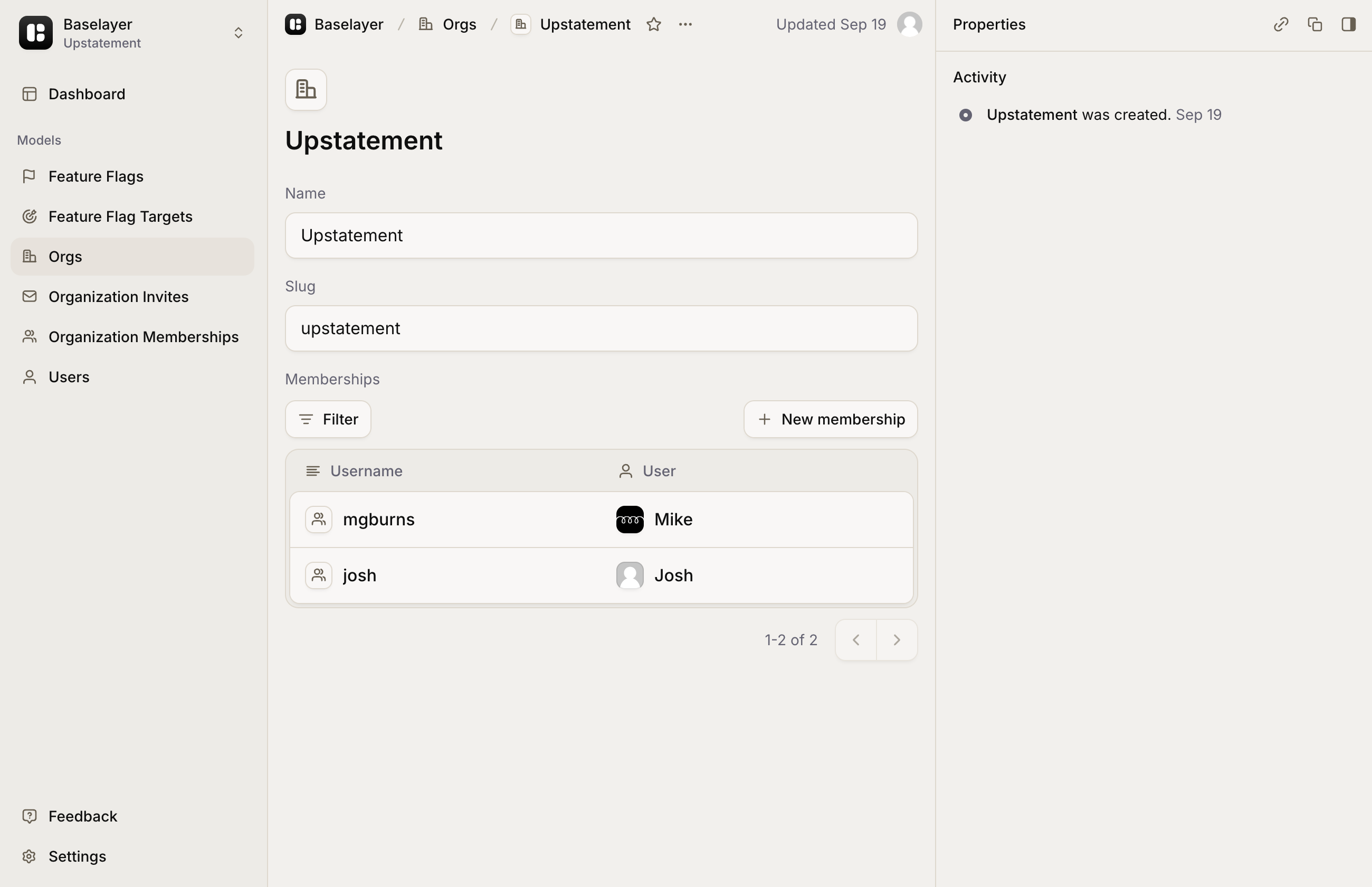This screenshot has width=1372, height=887.
Task: Click the large building icon above title
Action: 306,90
